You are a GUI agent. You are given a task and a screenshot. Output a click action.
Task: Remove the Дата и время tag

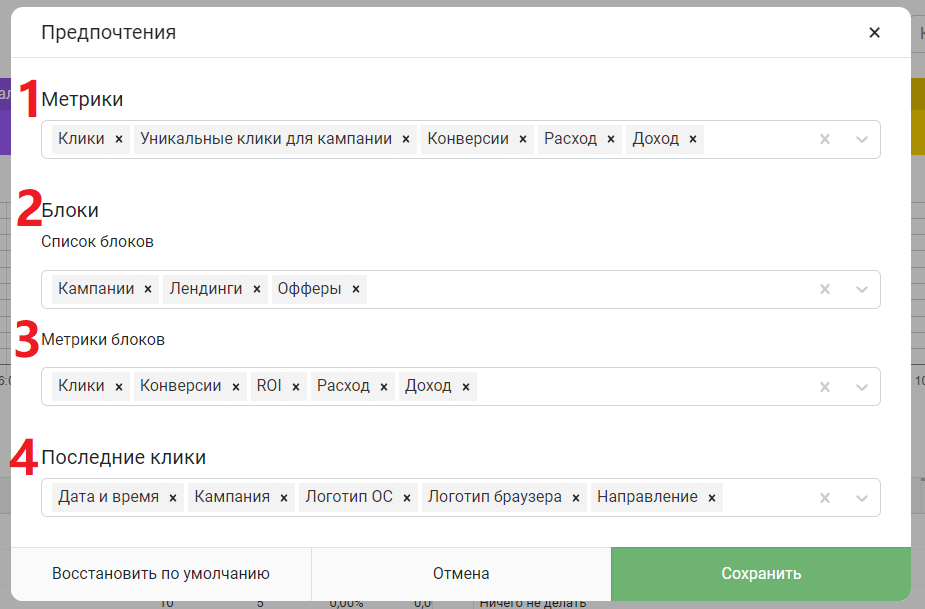(x=173, y=497)
